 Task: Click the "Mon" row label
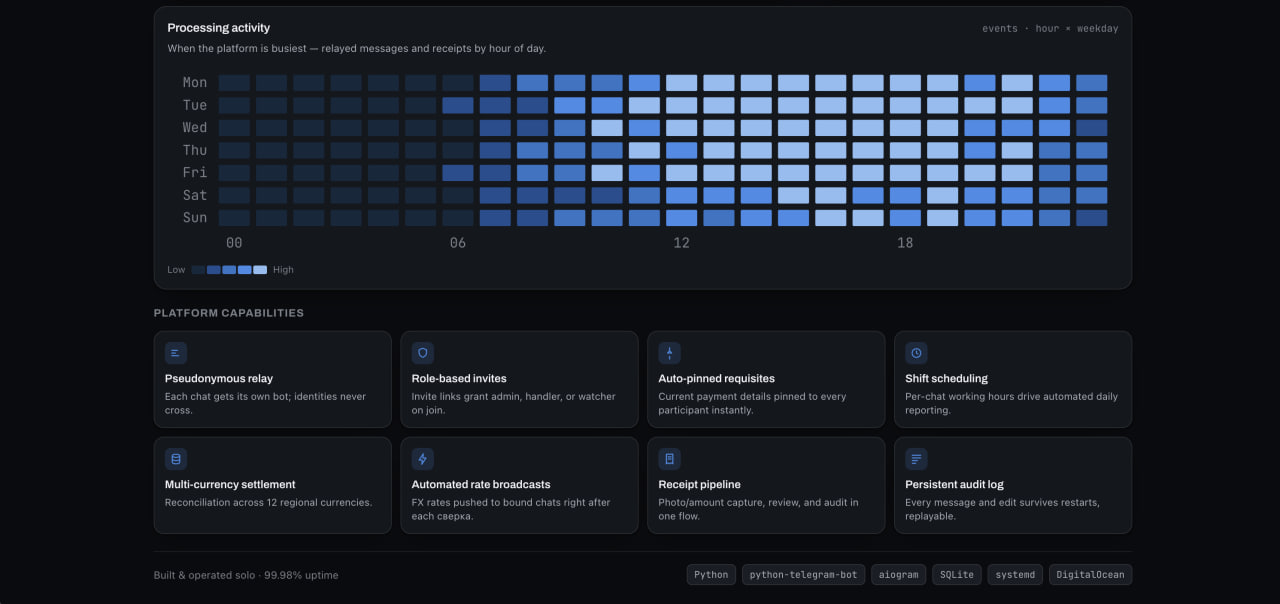(x=195, y=83)
